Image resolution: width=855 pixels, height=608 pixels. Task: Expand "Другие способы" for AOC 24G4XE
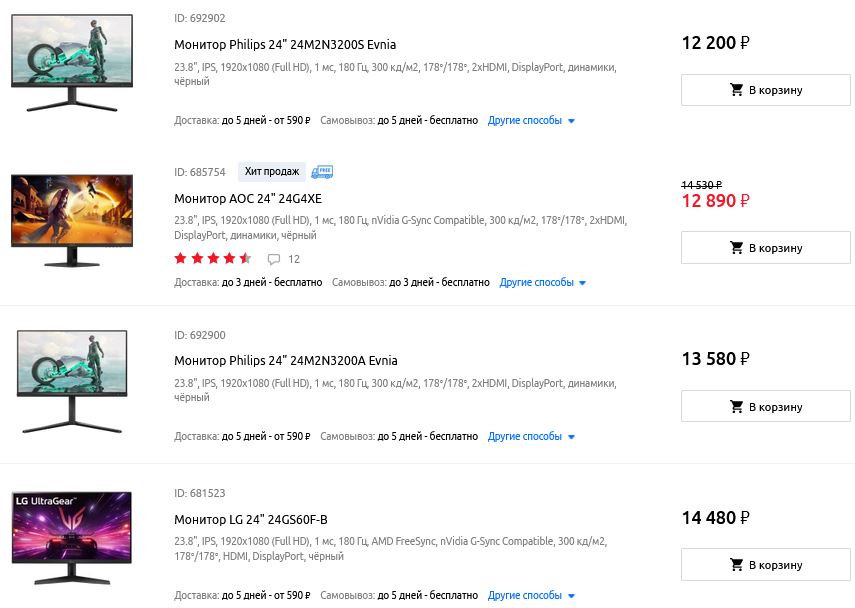coord(543,283)
